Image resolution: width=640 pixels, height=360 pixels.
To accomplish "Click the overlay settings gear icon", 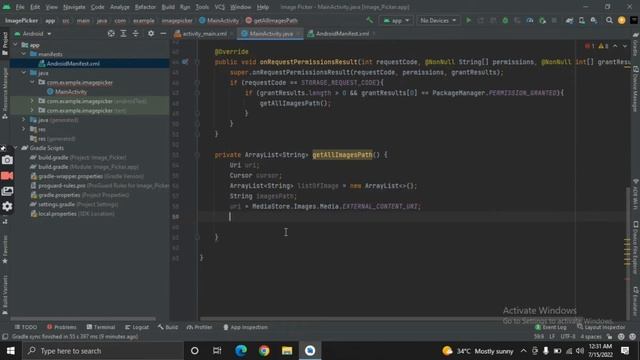I will [7, 207].
